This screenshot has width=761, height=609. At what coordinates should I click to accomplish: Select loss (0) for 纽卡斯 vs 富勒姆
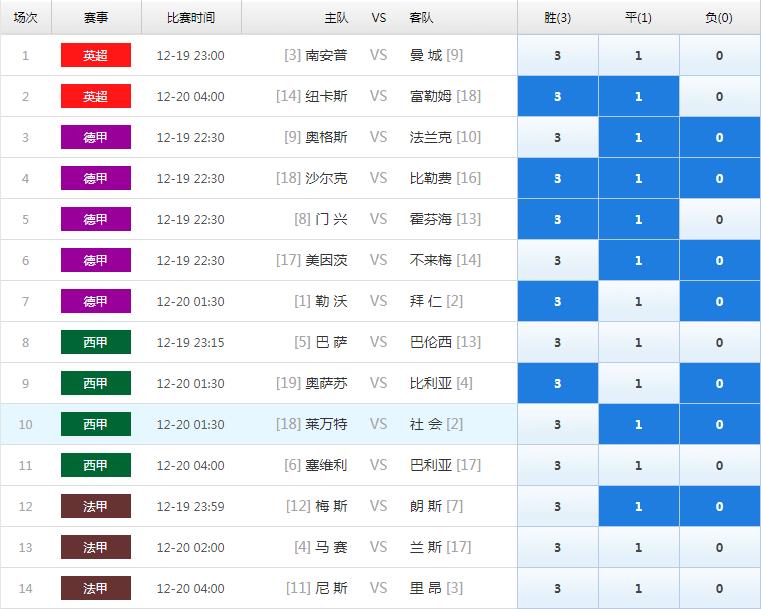click(x=720, y=96)
